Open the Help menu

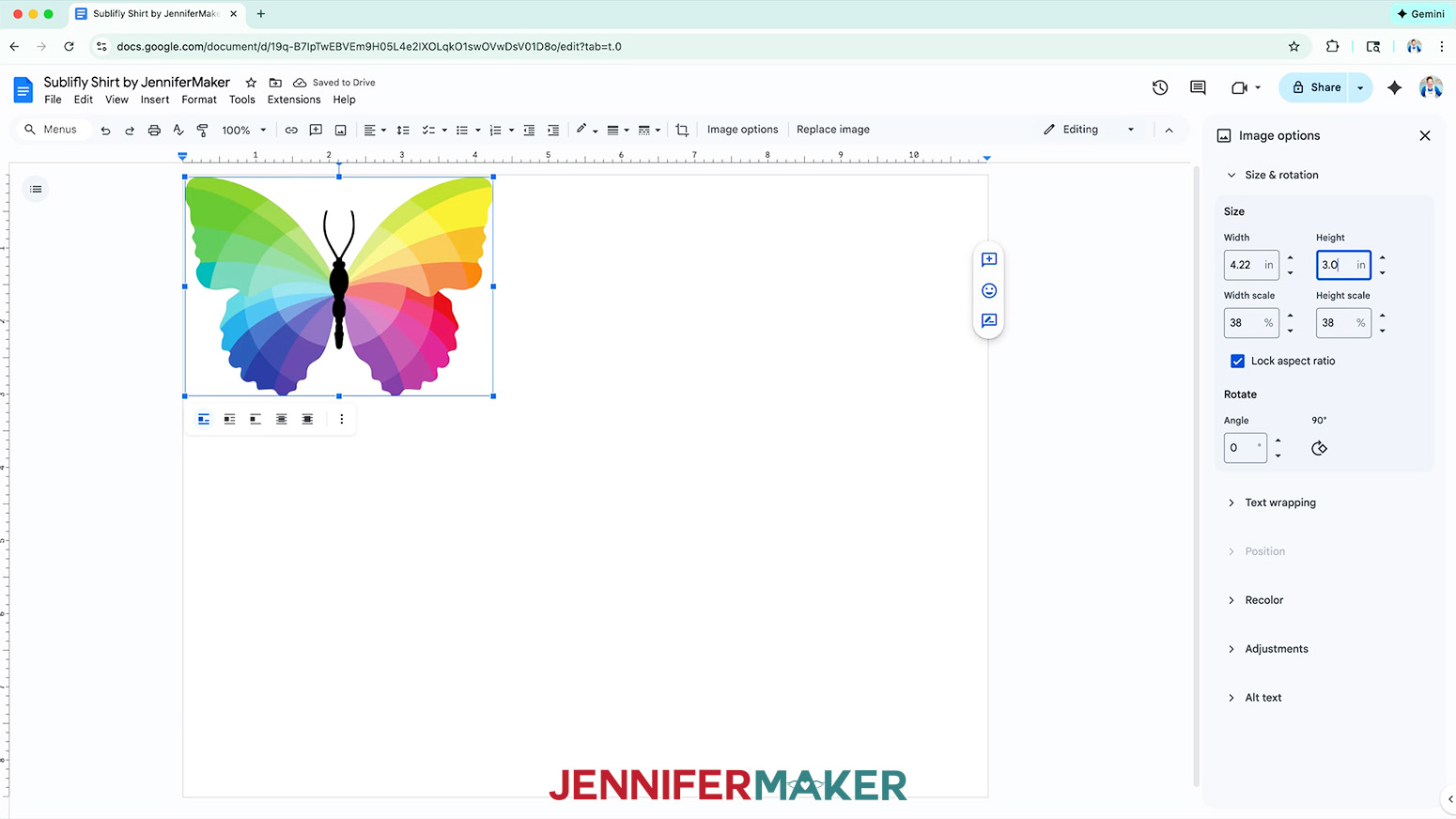344,100
